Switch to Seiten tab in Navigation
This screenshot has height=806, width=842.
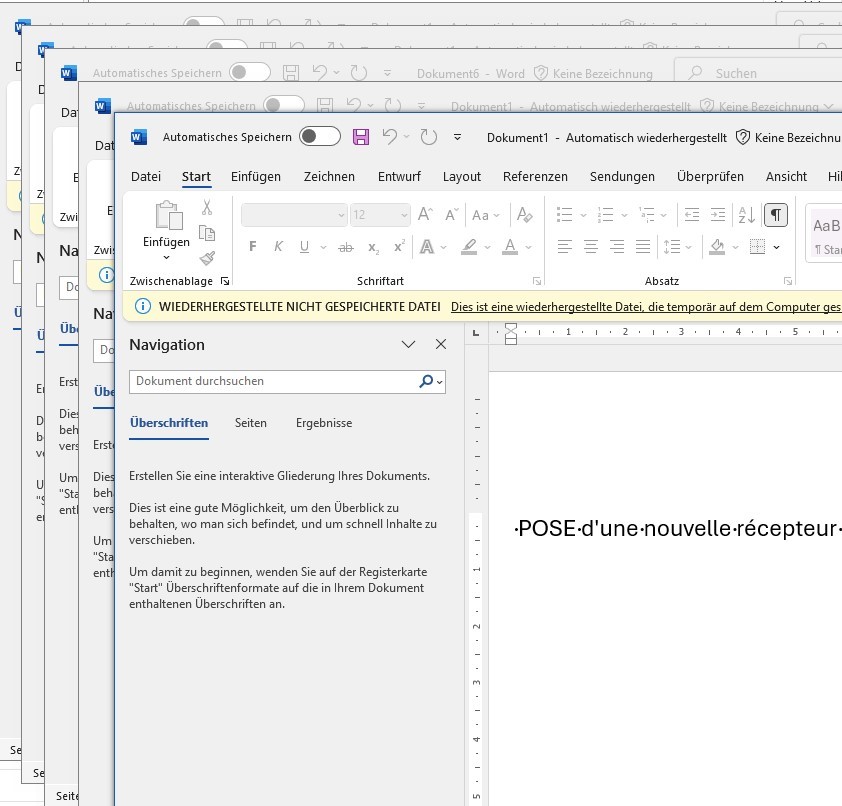tap(250, 423)
